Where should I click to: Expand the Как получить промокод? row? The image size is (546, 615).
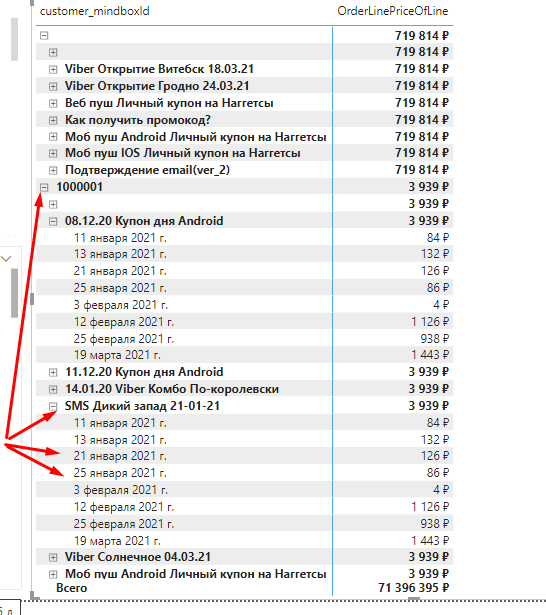point(53,120)
